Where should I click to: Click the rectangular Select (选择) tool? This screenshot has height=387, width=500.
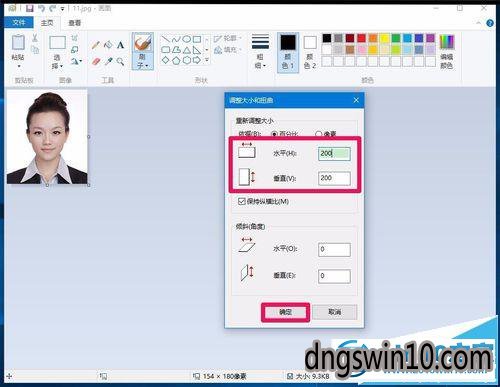click(57, 43)
